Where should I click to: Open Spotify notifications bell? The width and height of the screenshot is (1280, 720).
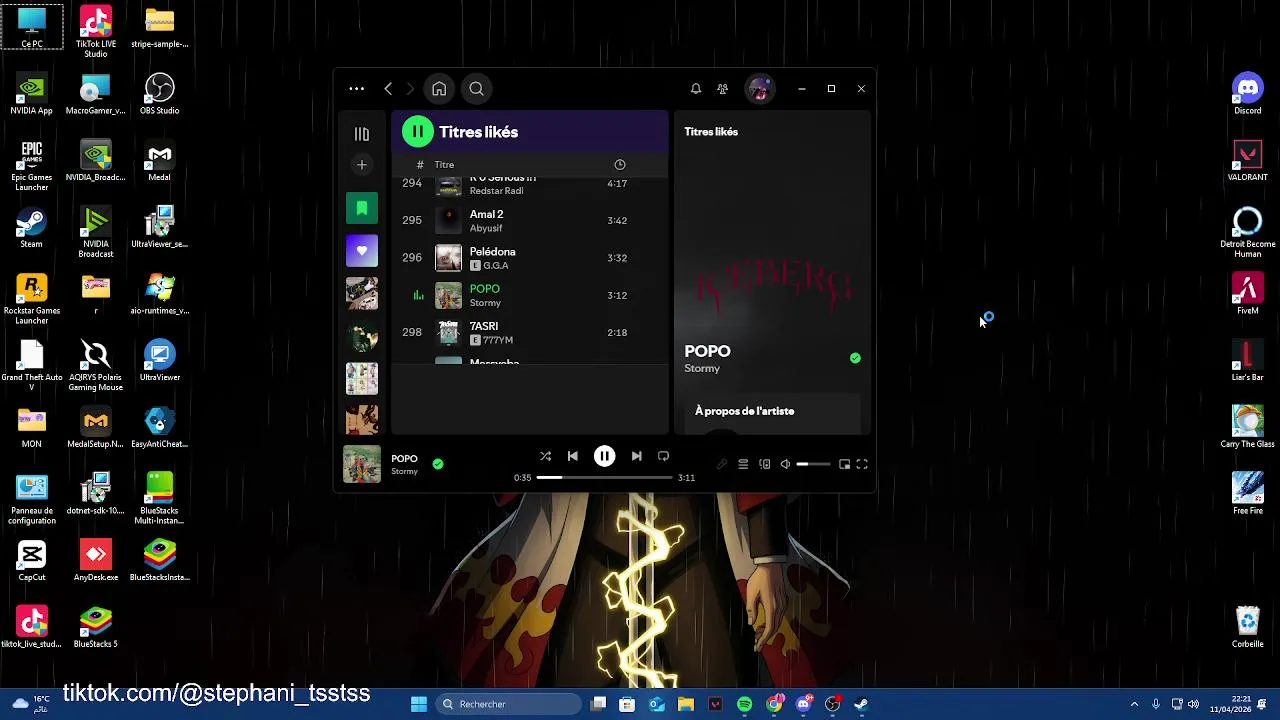tap(696, 89)
